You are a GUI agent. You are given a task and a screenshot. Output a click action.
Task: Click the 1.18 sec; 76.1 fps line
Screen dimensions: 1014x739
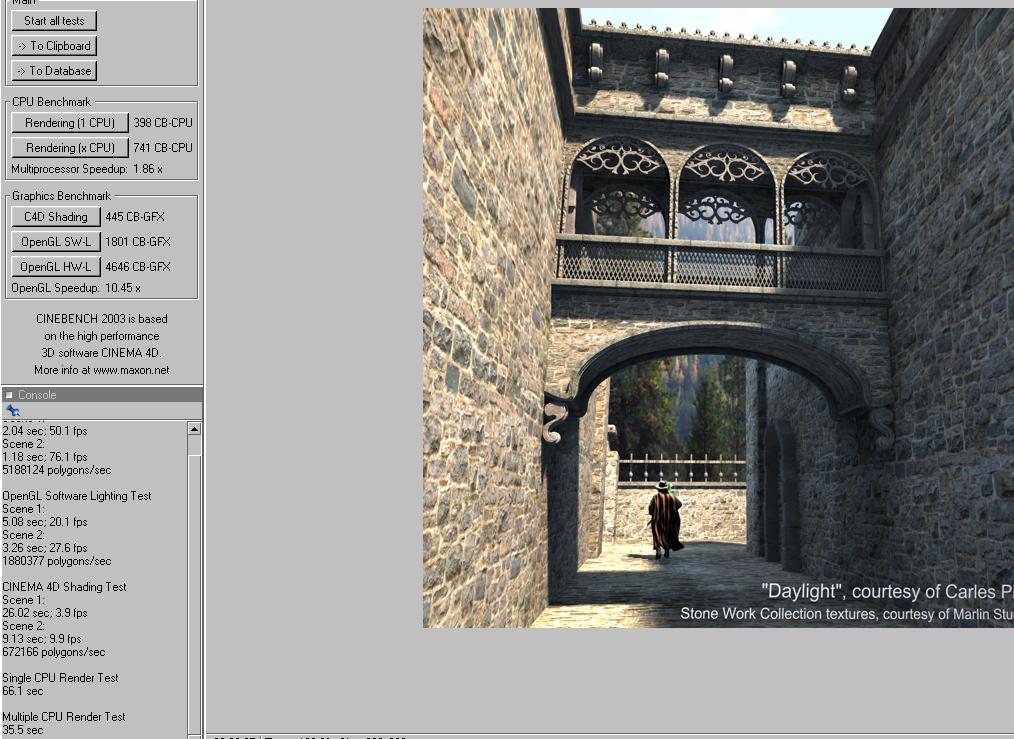point(45,456)
